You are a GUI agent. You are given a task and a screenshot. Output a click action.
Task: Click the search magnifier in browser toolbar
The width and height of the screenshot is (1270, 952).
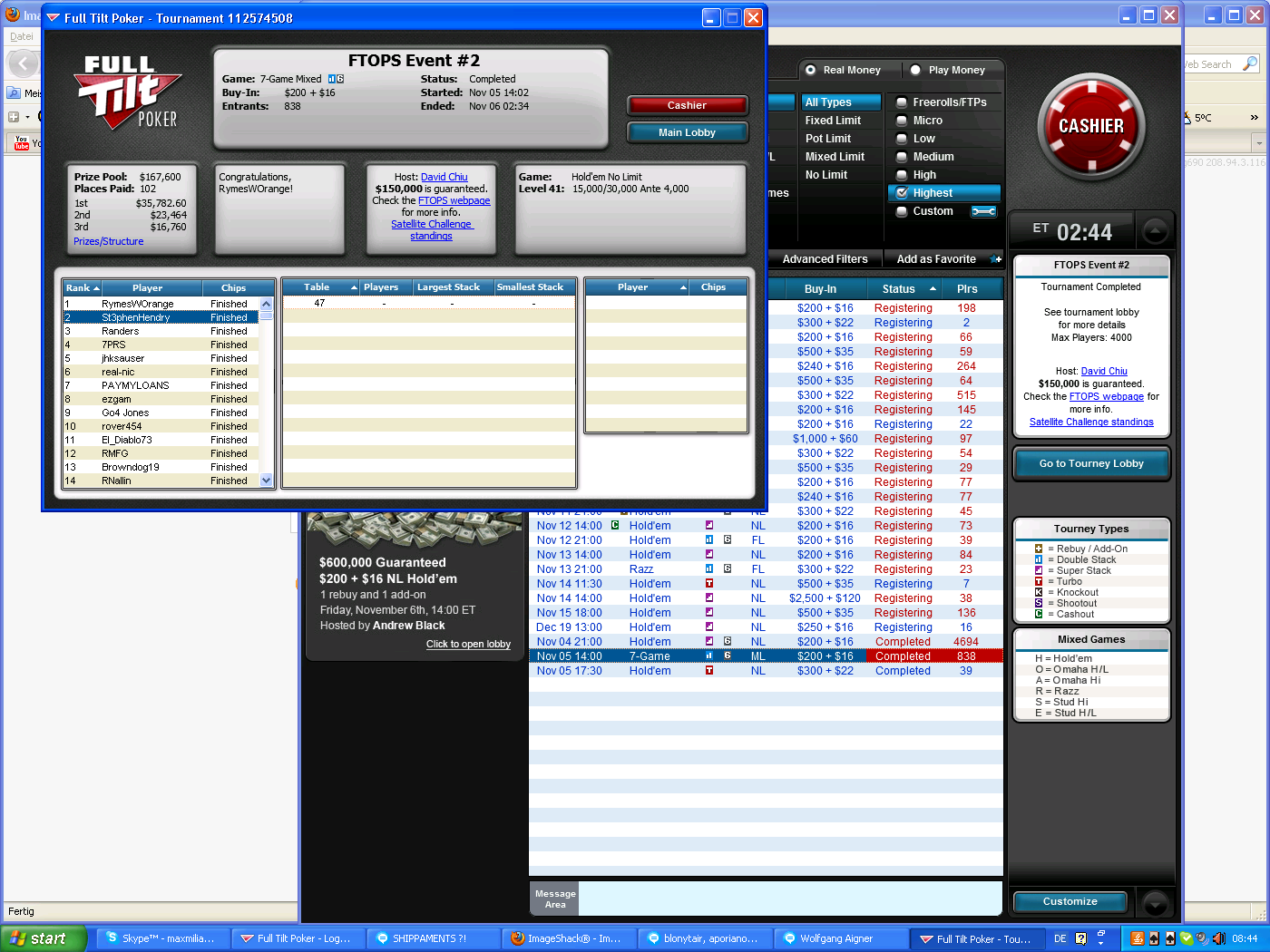[x=1250, y=63]
